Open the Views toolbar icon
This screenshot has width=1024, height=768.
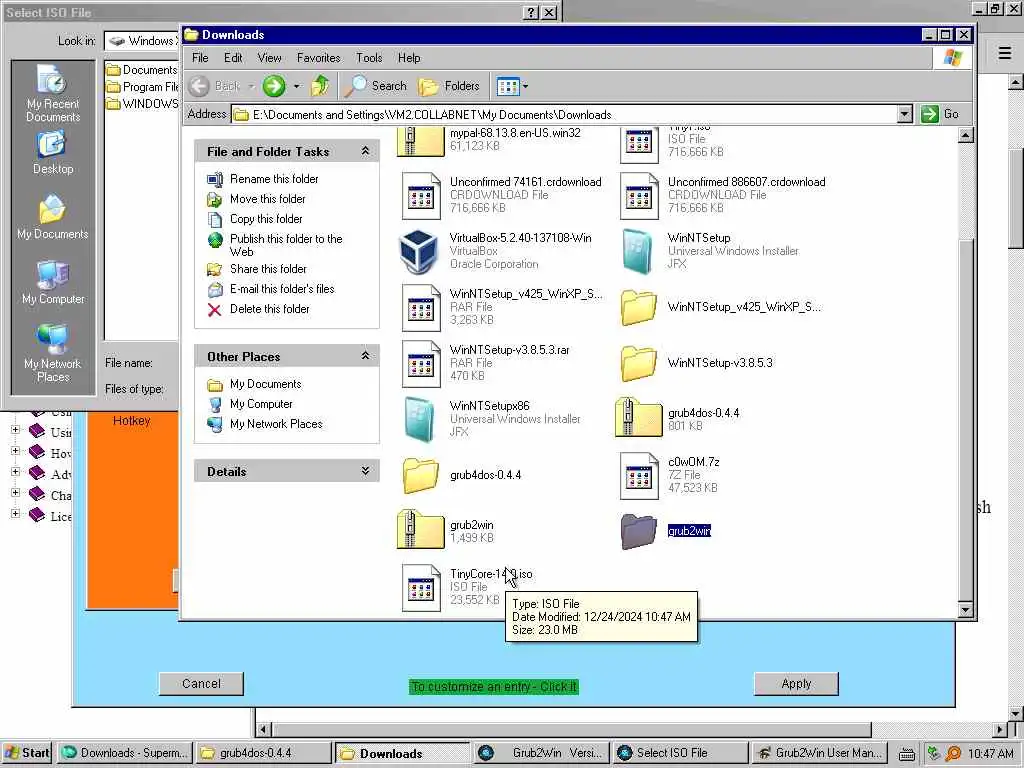coord(507,86)
